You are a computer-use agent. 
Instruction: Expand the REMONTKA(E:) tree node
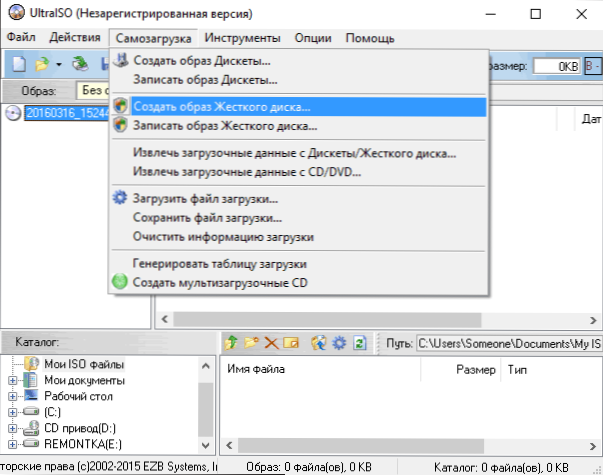click(12, 444)
